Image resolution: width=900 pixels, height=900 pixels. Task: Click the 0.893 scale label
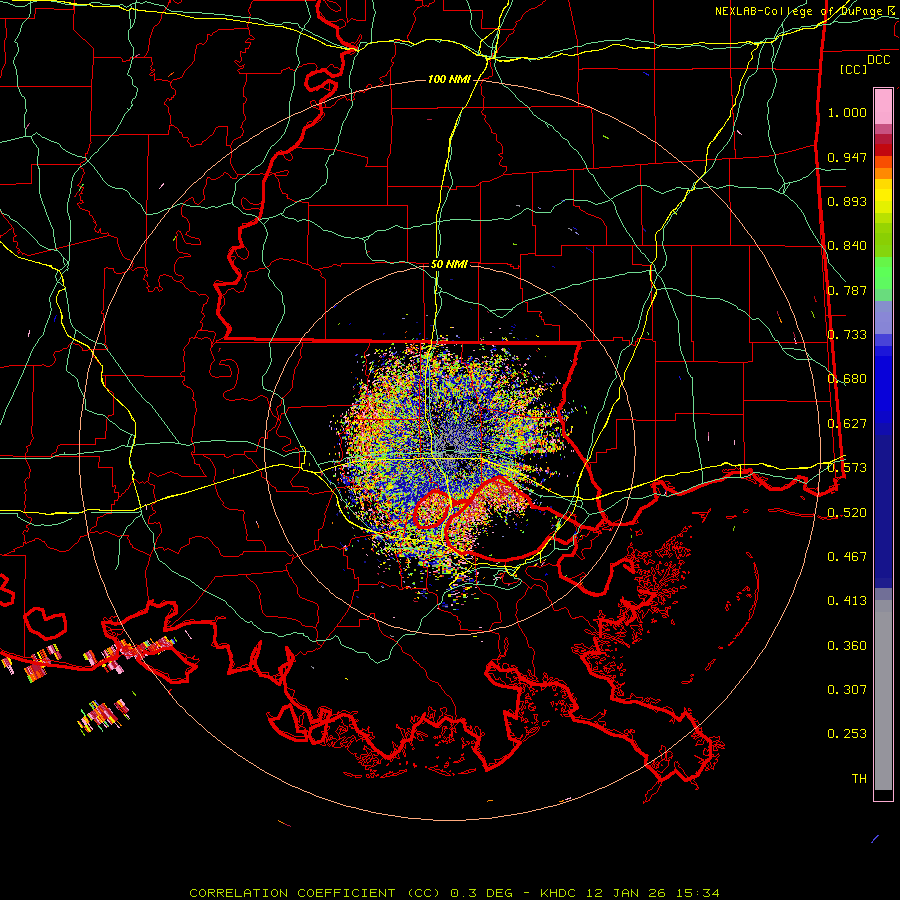[847, 201]
